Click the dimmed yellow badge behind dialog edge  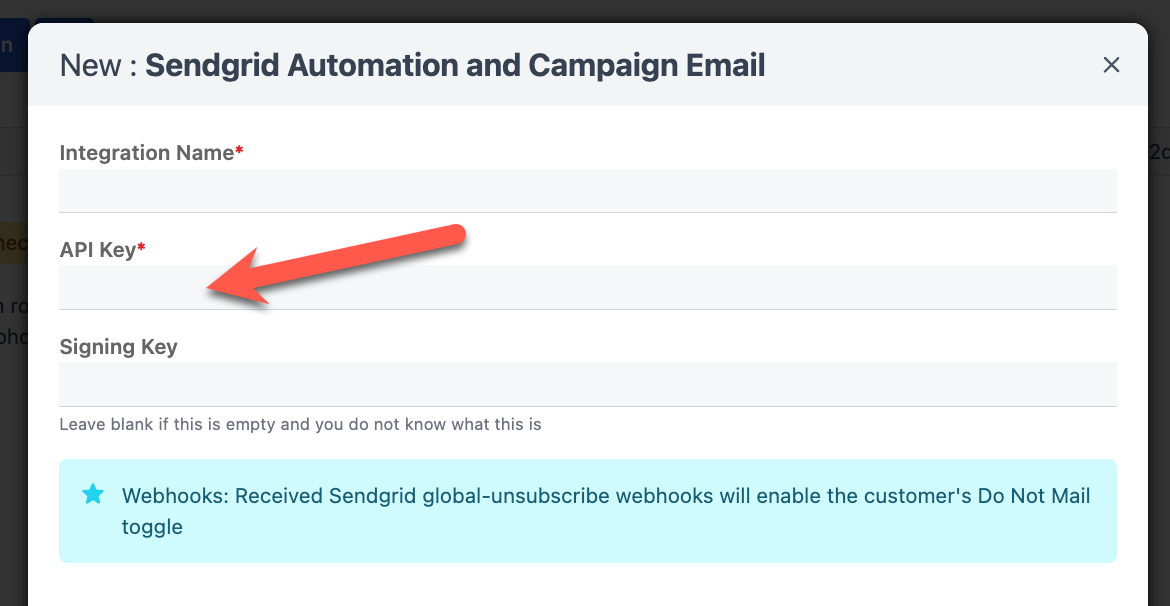13,243
